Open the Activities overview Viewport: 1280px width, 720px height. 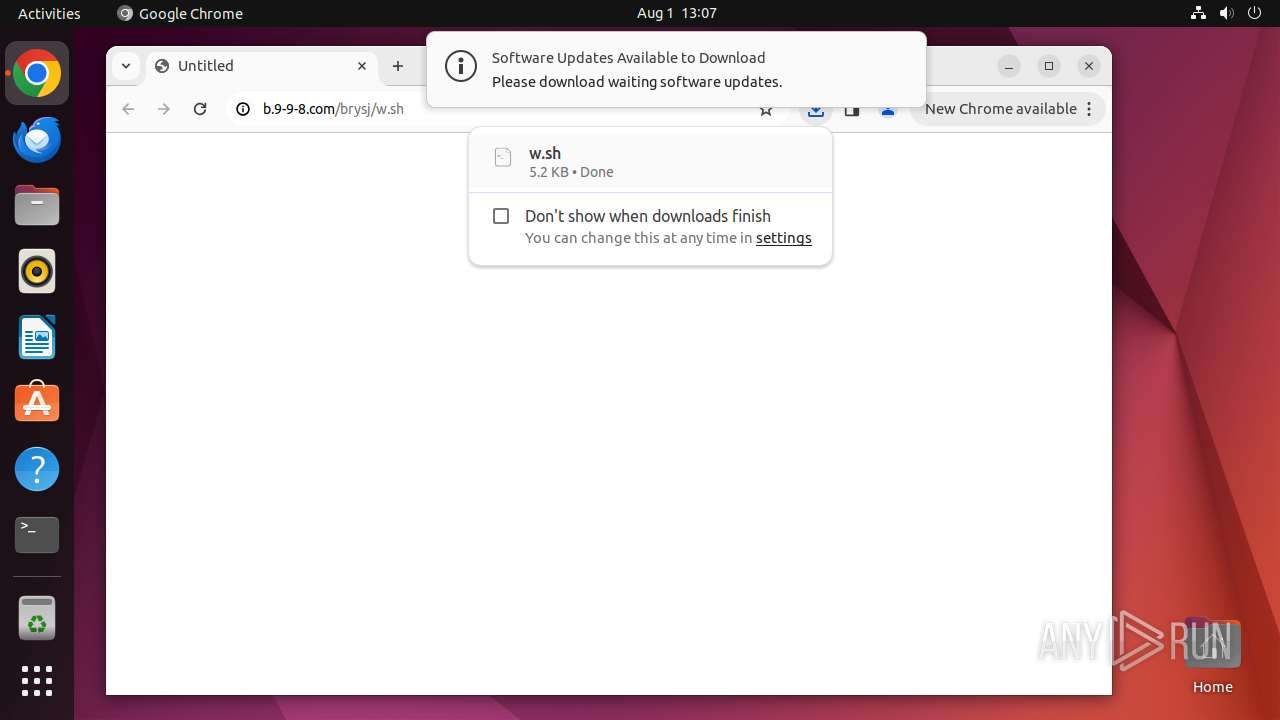tap(49, 13)
